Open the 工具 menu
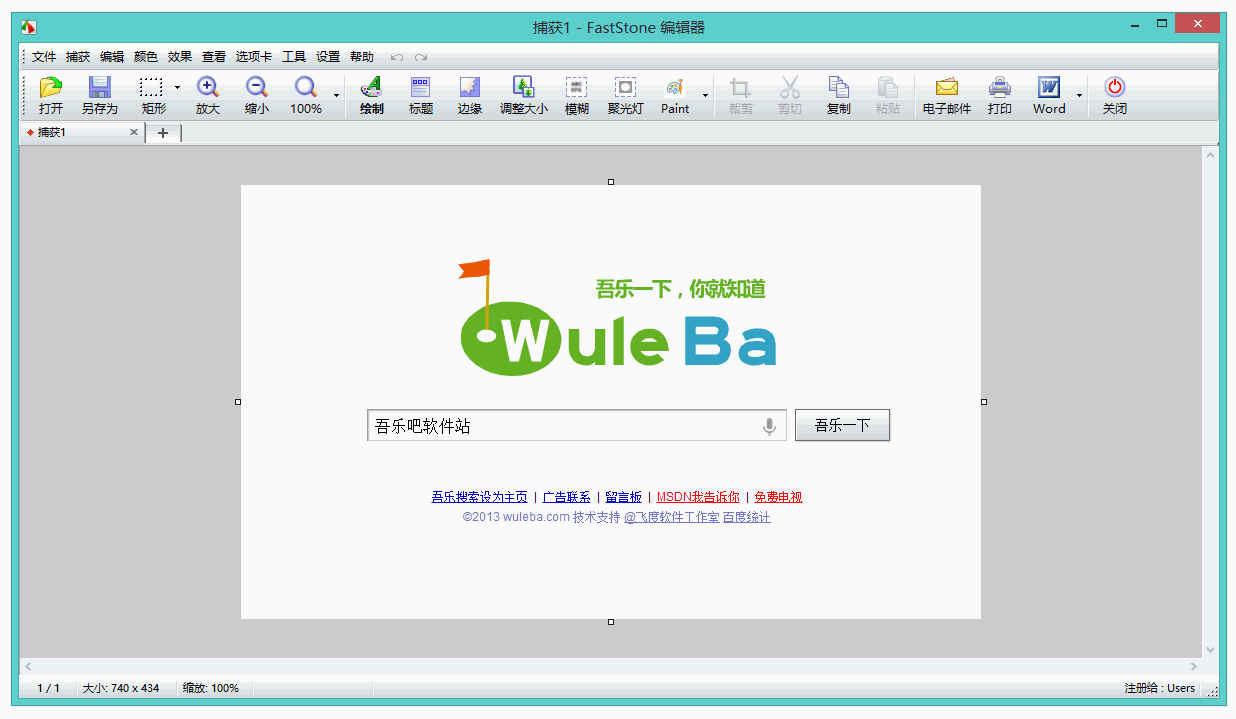Viewport: 1236px width, 719px height. [x=294, y=57]
